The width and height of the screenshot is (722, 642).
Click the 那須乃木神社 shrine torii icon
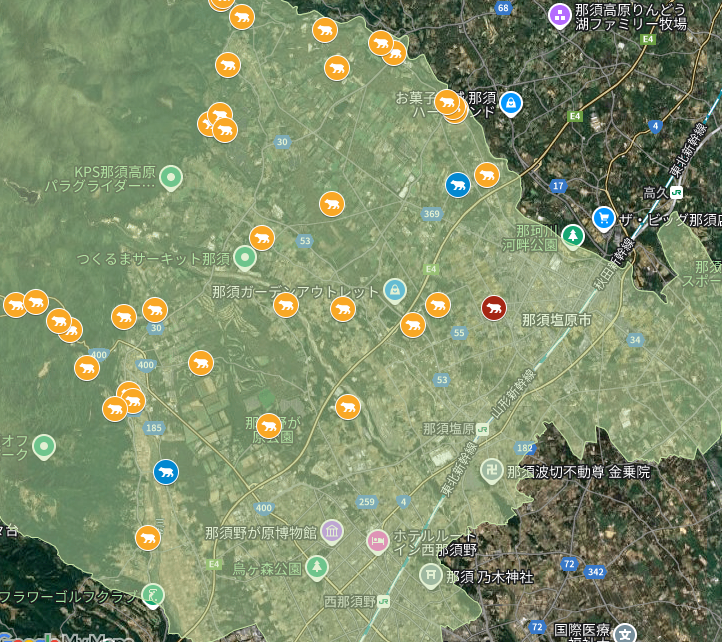tap(430, 574)
